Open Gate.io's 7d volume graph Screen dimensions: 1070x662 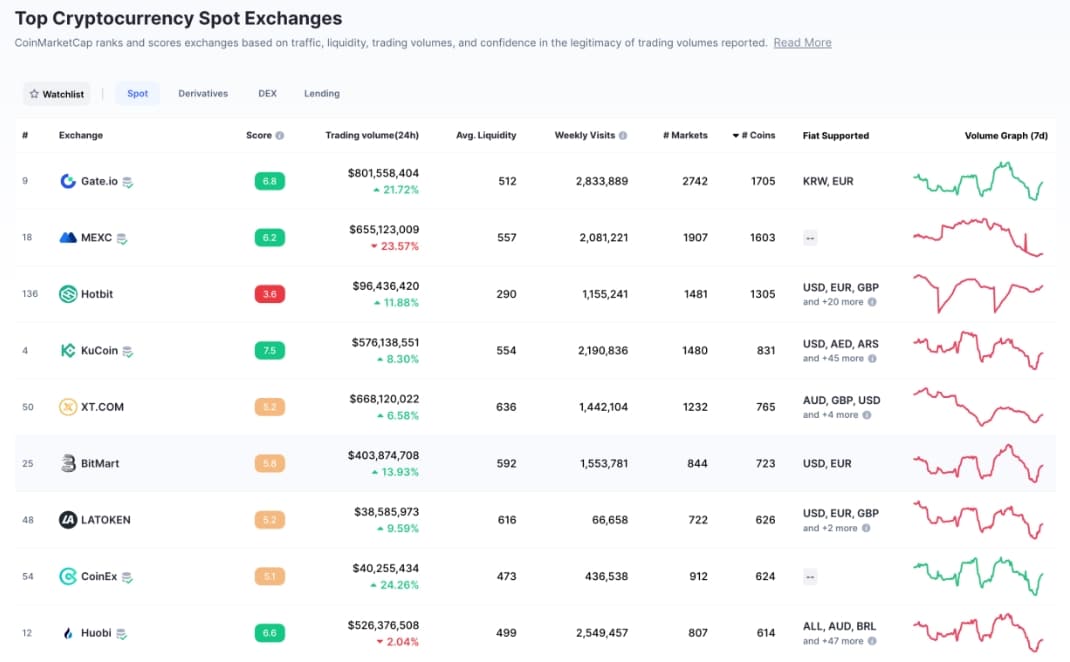(x=978, y=181)
